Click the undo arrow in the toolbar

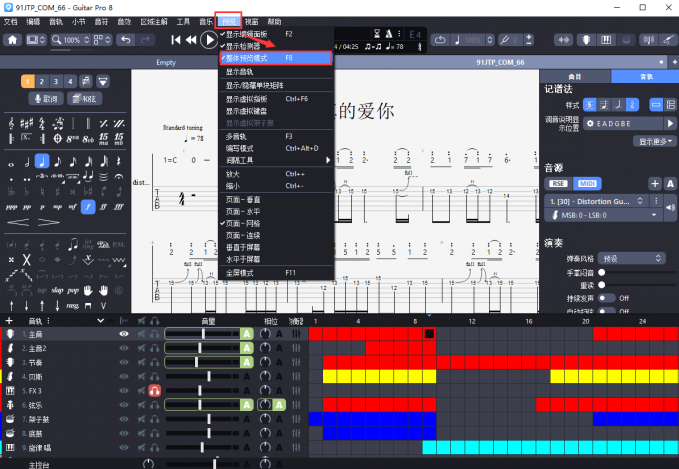(x=124, y=40)
